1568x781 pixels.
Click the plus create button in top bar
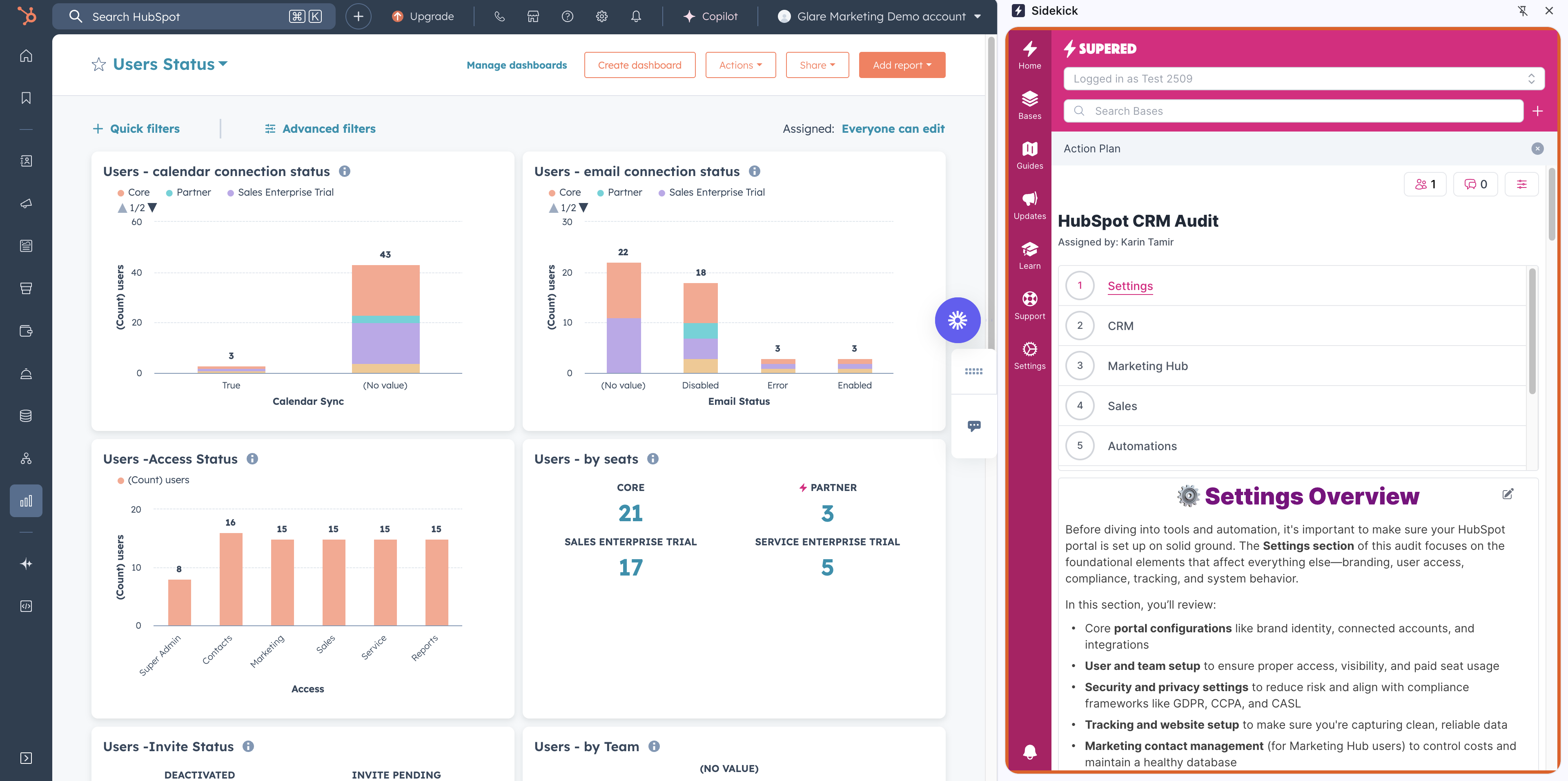[358, 16]
